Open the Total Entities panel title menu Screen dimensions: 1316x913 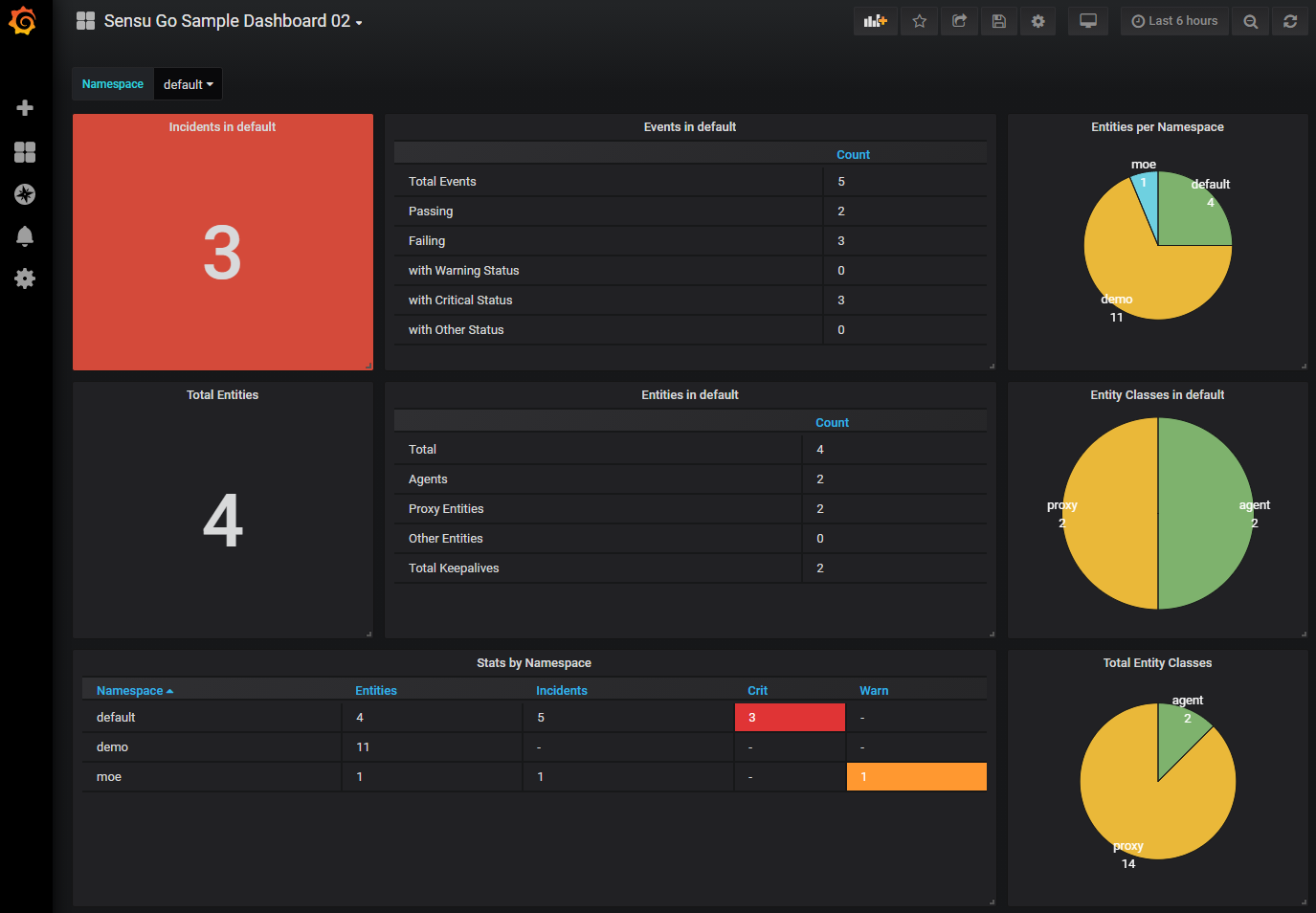coord(222,395)
